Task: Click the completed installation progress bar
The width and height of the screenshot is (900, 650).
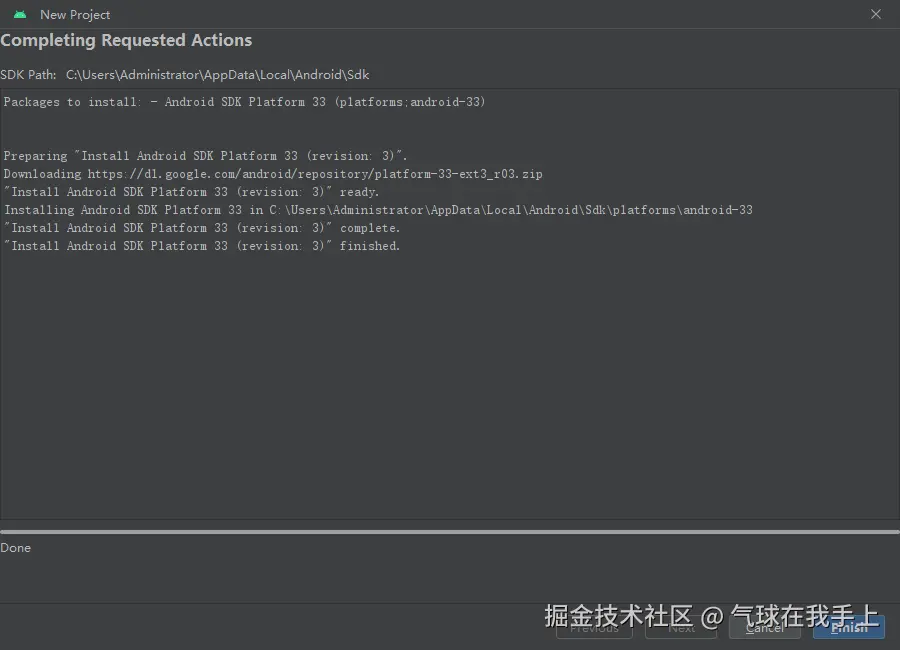Action: [450, 532]
